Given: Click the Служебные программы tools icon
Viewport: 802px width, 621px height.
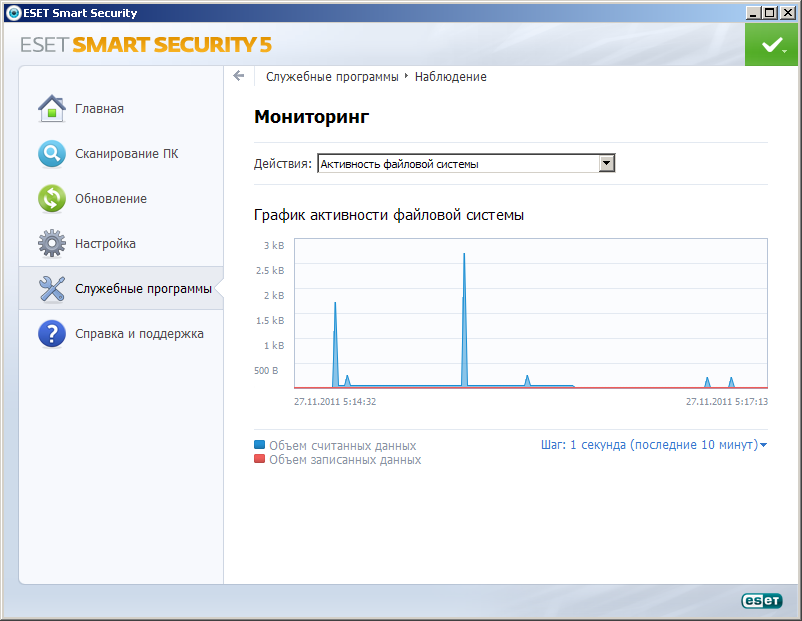Looking at the screenshot, I should 52,289.
